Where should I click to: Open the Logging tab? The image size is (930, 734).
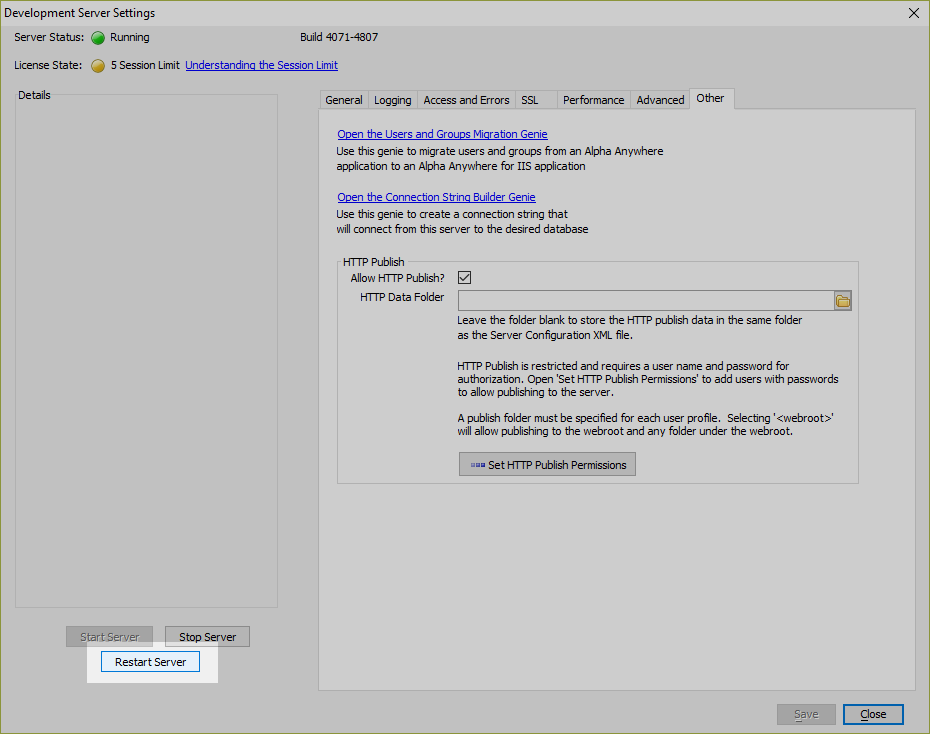[x=393, y=100]
